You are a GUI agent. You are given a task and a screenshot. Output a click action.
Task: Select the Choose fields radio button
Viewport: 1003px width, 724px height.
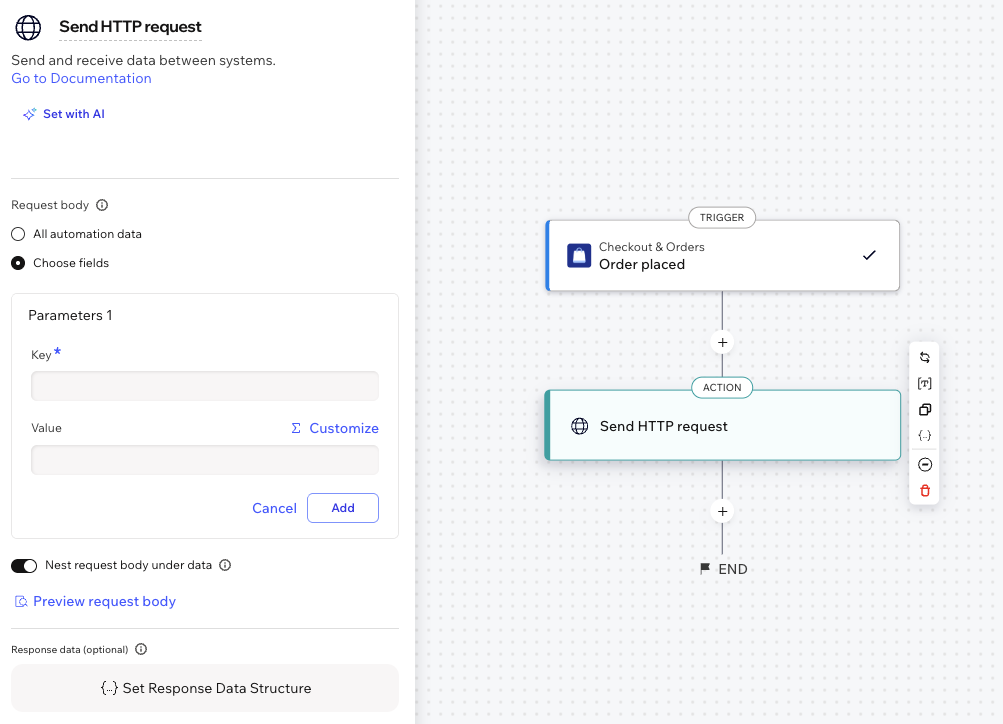tap(18, 263)
